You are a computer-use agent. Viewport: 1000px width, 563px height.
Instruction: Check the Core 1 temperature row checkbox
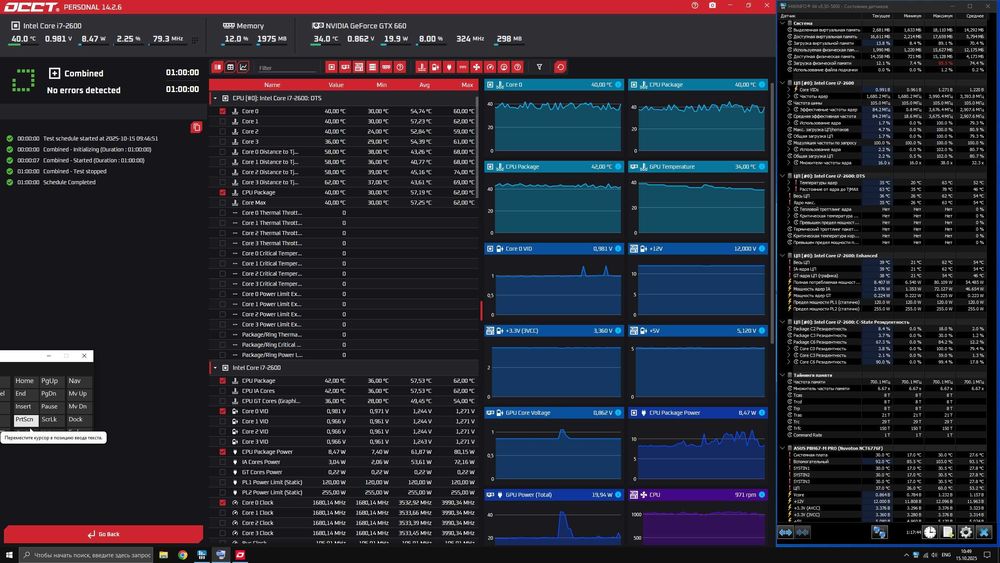coord(223,121)
